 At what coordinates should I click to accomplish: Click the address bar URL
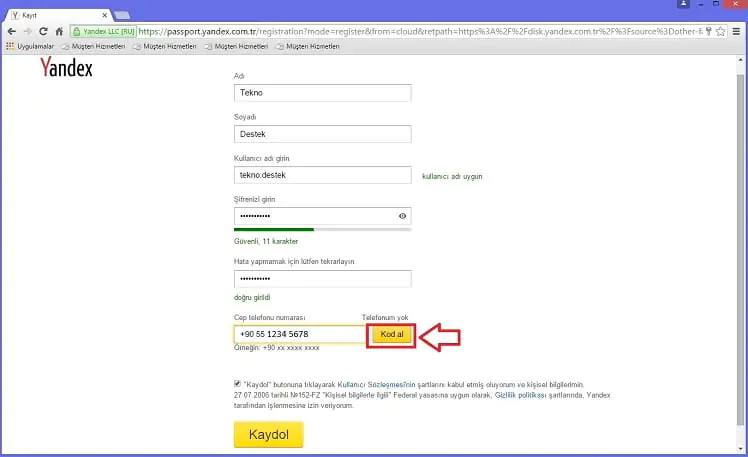click(x=420, y=31)
